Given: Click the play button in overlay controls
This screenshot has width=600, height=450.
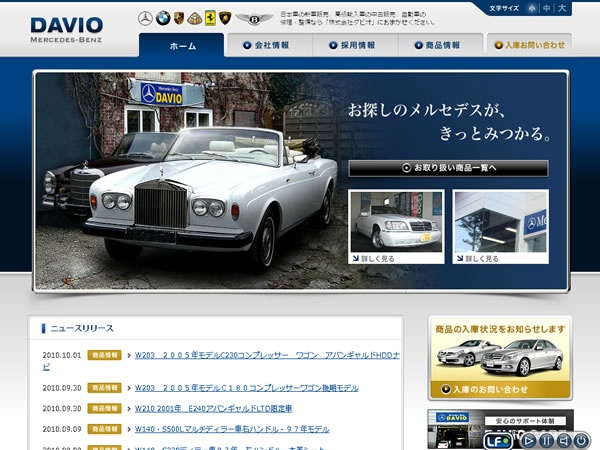Looking at the screenshot, I should [x=528, y=441].
